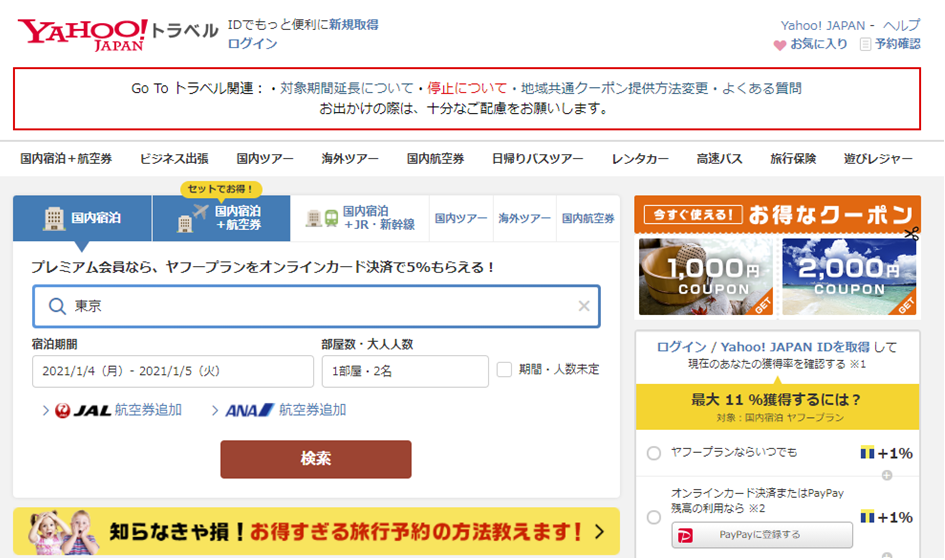The image size is (945, 560).
Task: Open 海外ツアー in top navigation bar
Action: (350, 159)
